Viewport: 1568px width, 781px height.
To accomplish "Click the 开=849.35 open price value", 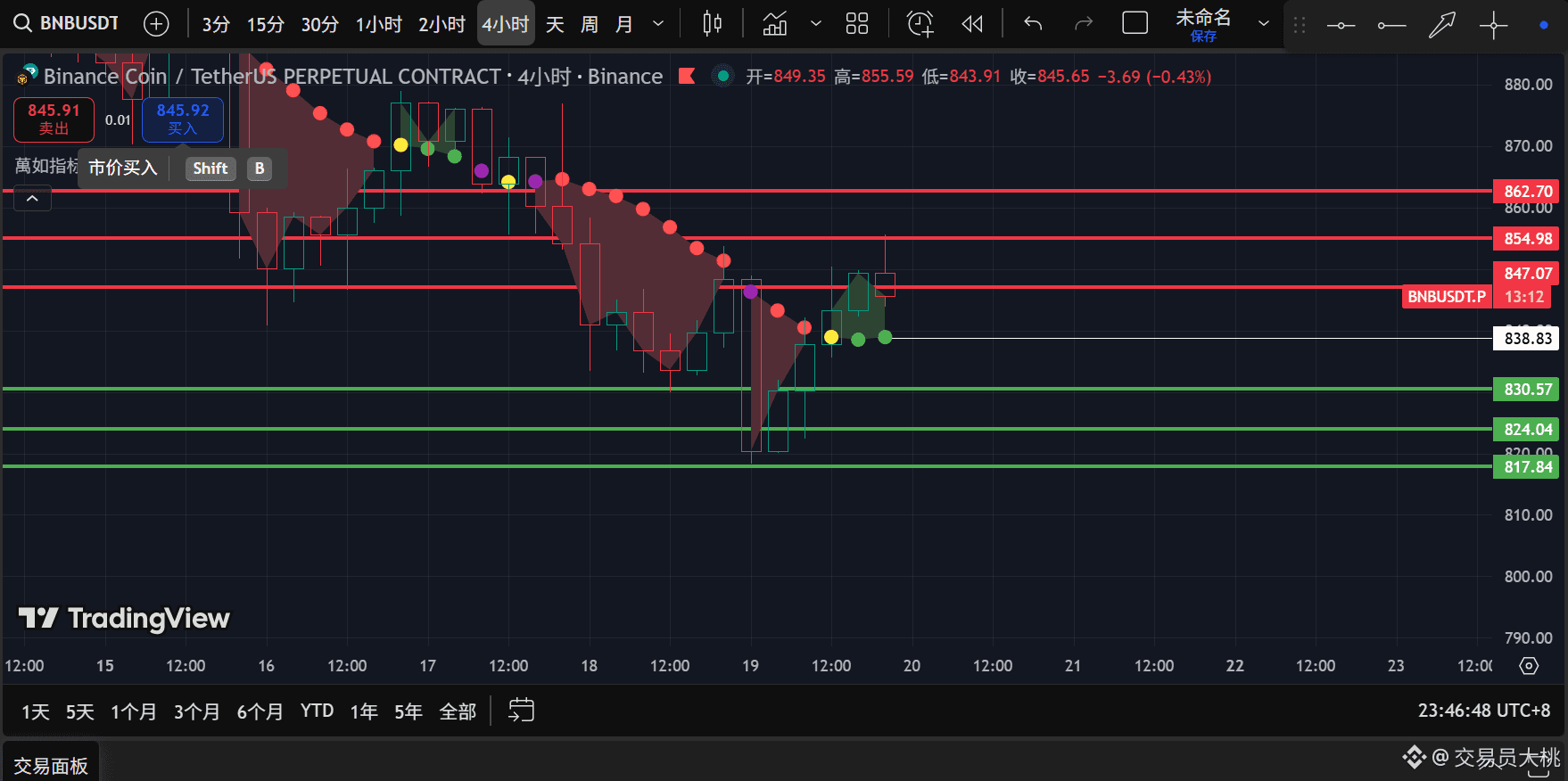I will click(786, 77).
